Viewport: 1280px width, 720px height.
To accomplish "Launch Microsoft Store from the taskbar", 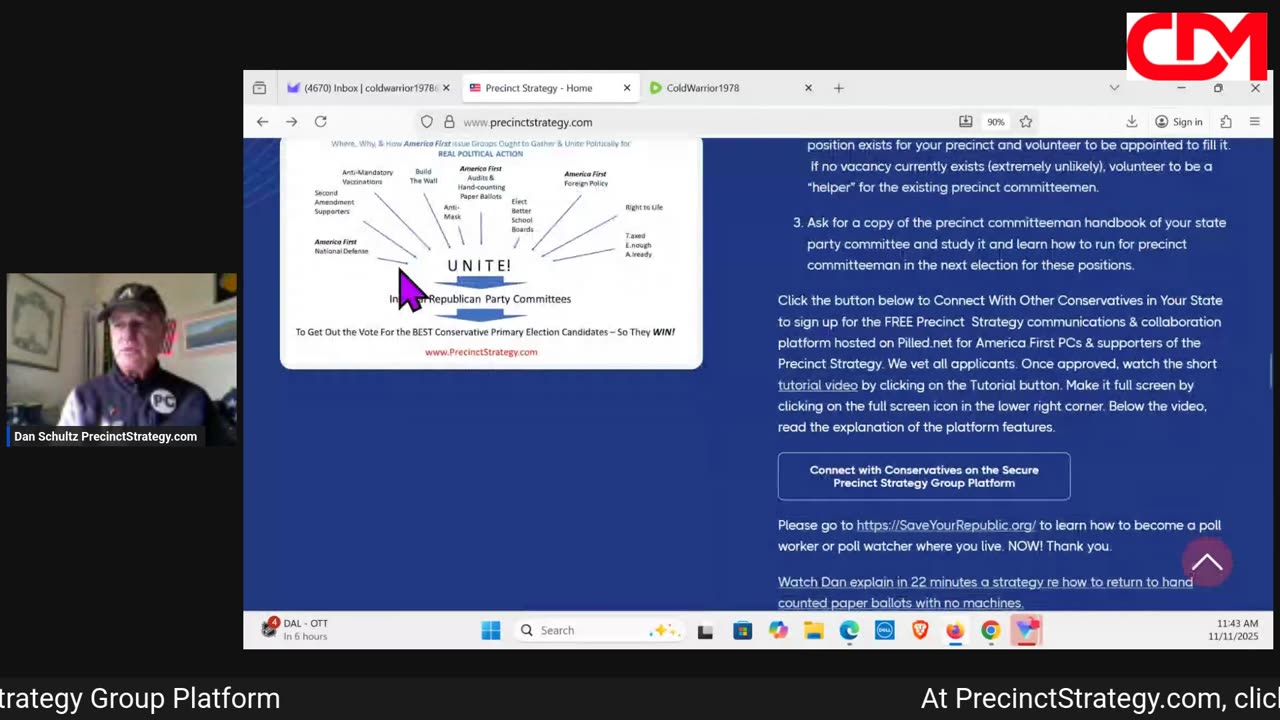I will click(742, 630).
